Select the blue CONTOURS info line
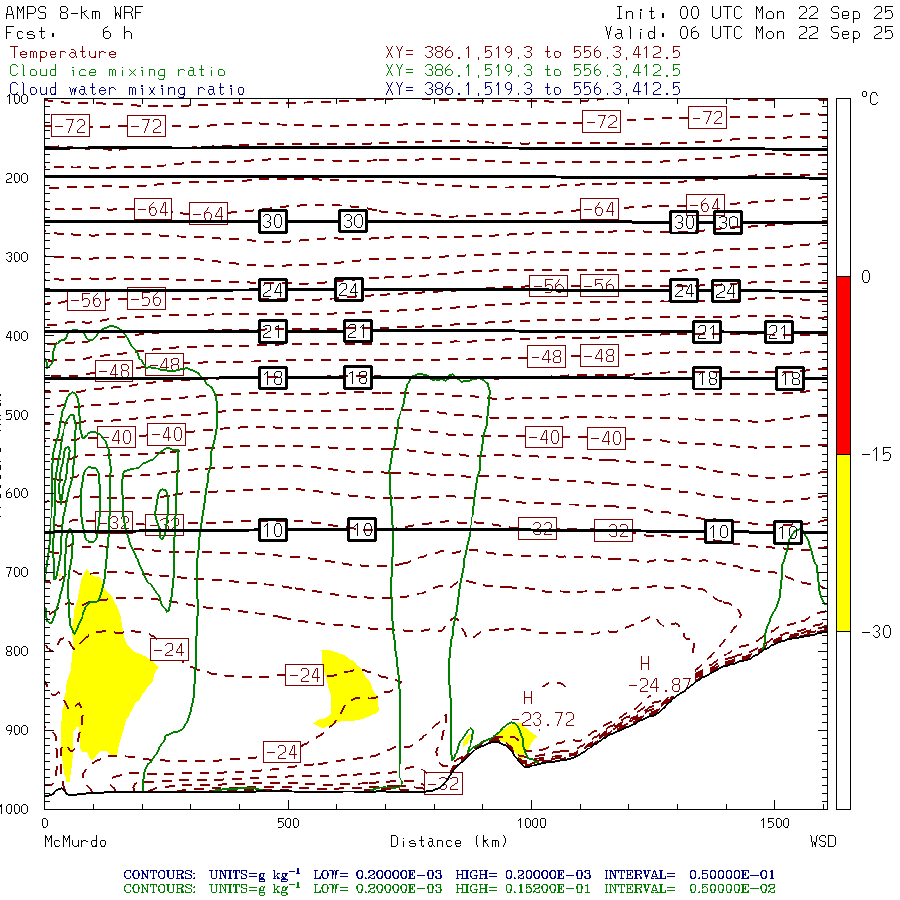 [449, 875]
